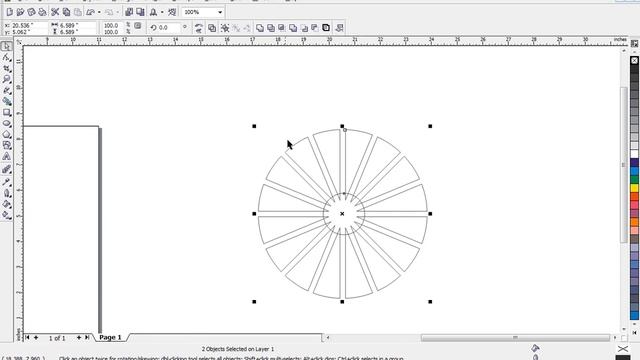Viewport: 640px width, 360px height.
Task: Choose the Crop tool
Action: click(x=6, y=69)
